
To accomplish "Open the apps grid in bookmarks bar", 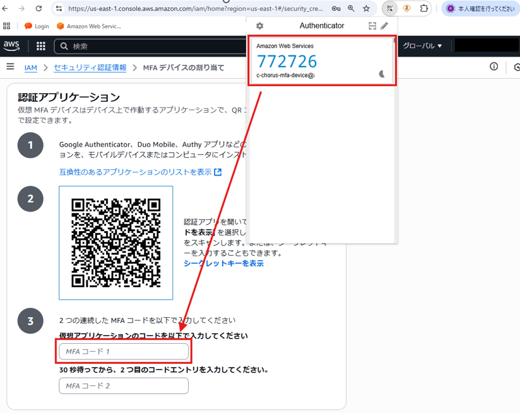I will 7,26.
